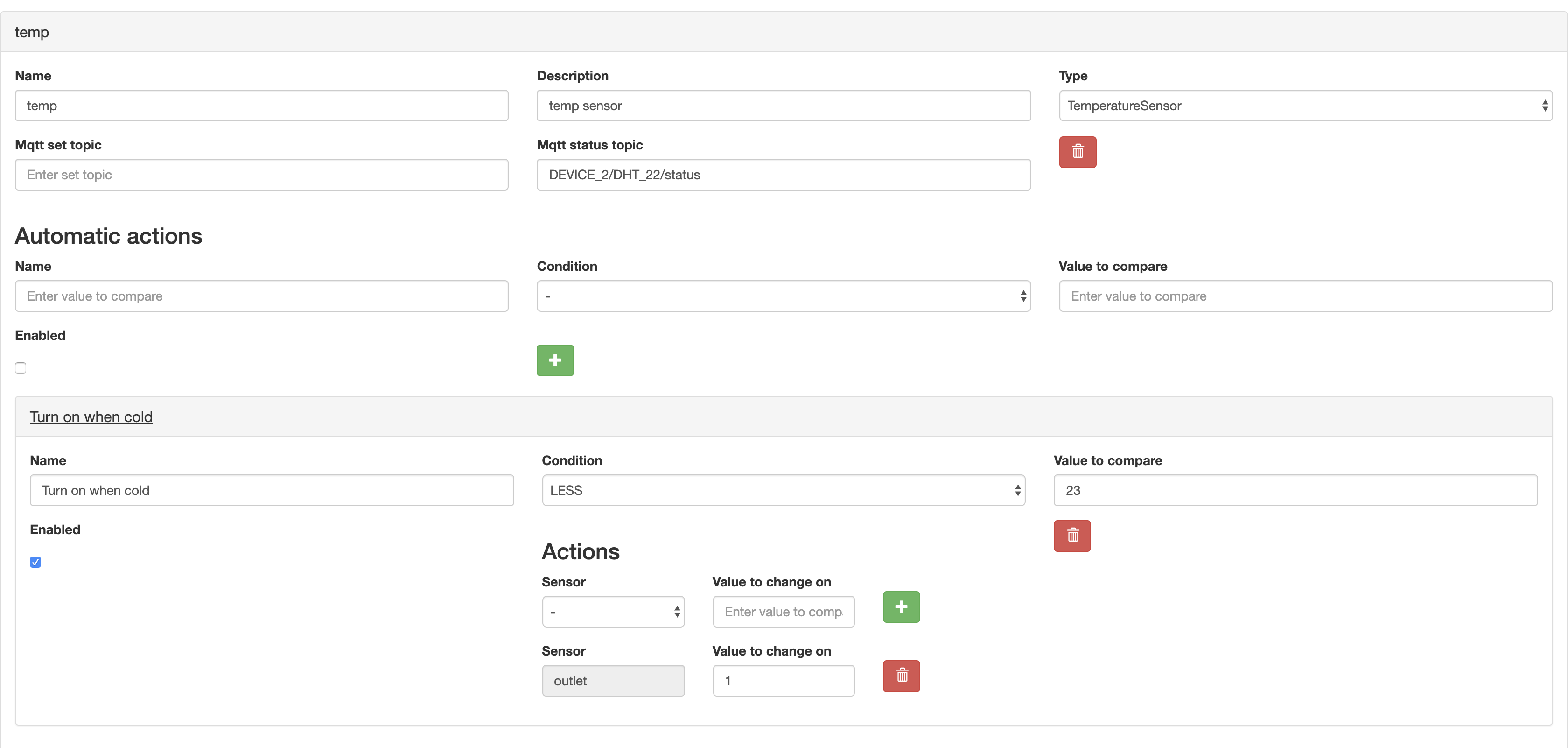Open the TemperatureSensor Type dropdown
The image size is (1568, 748).
pyautogui.click(x=1305, y=106)
